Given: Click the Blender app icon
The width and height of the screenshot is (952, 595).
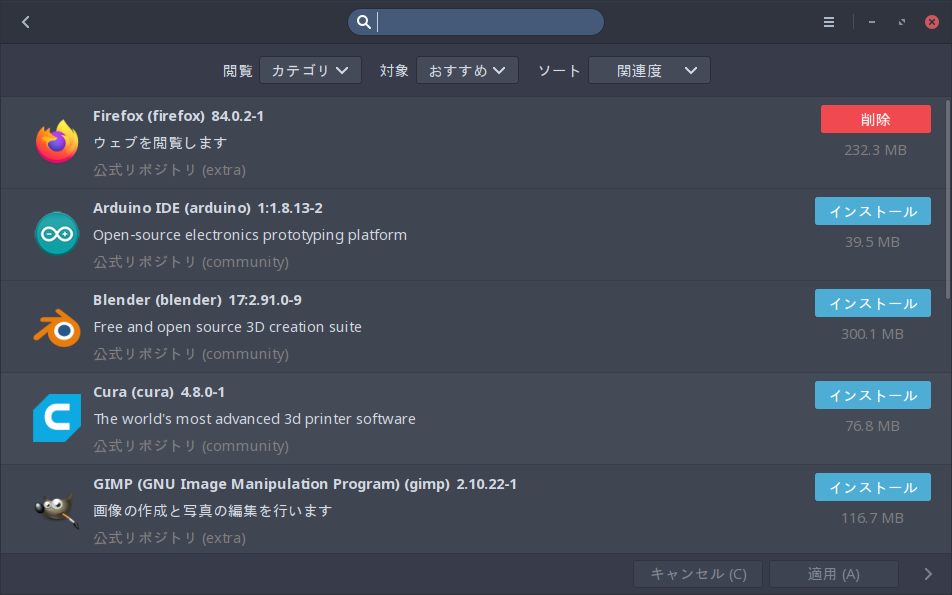Looking at the screenshot, I should click(57, 327).
